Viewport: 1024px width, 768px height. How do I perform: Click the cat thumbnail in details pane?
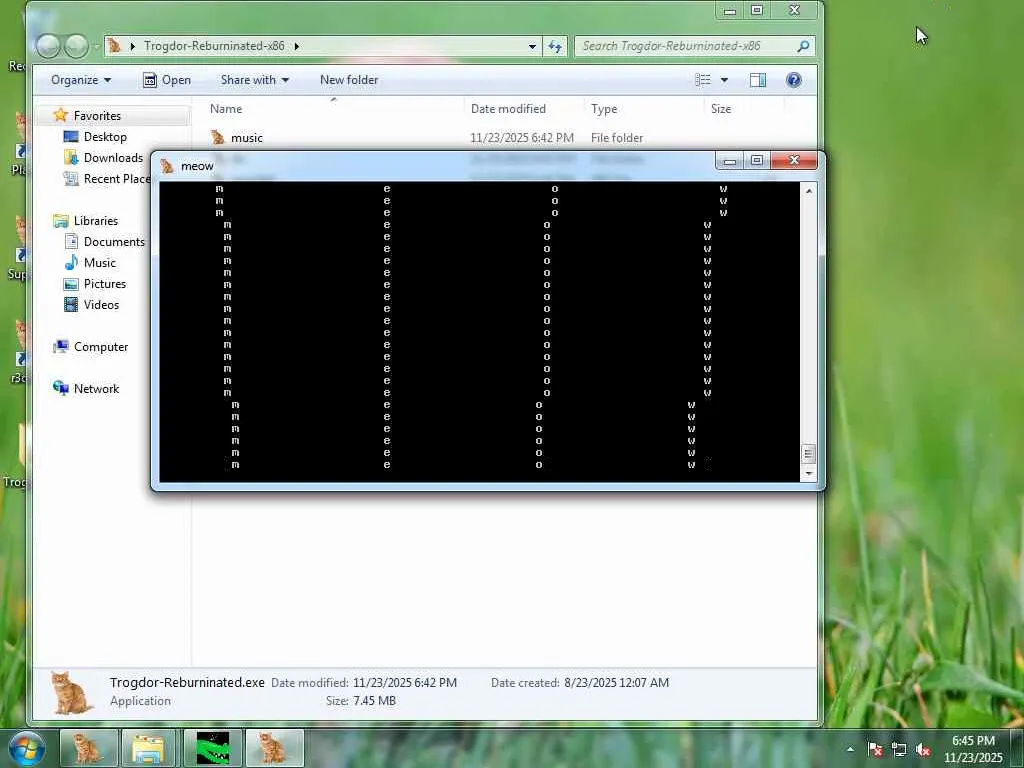click(71, 693)
